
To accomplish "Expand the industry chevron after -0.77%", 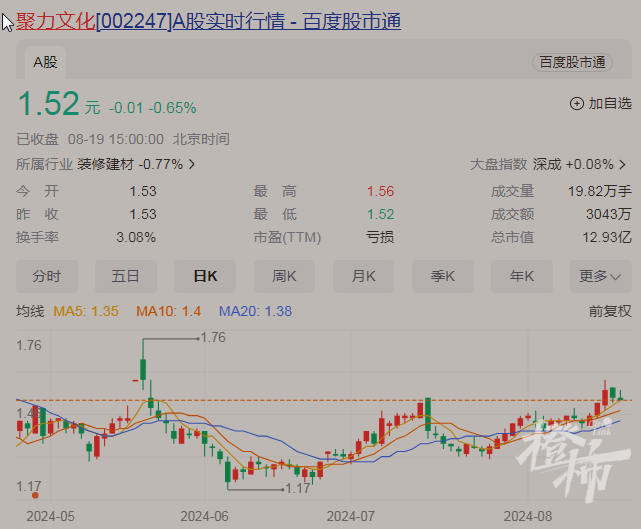I will pyautogui.click(x=192, y=165).
